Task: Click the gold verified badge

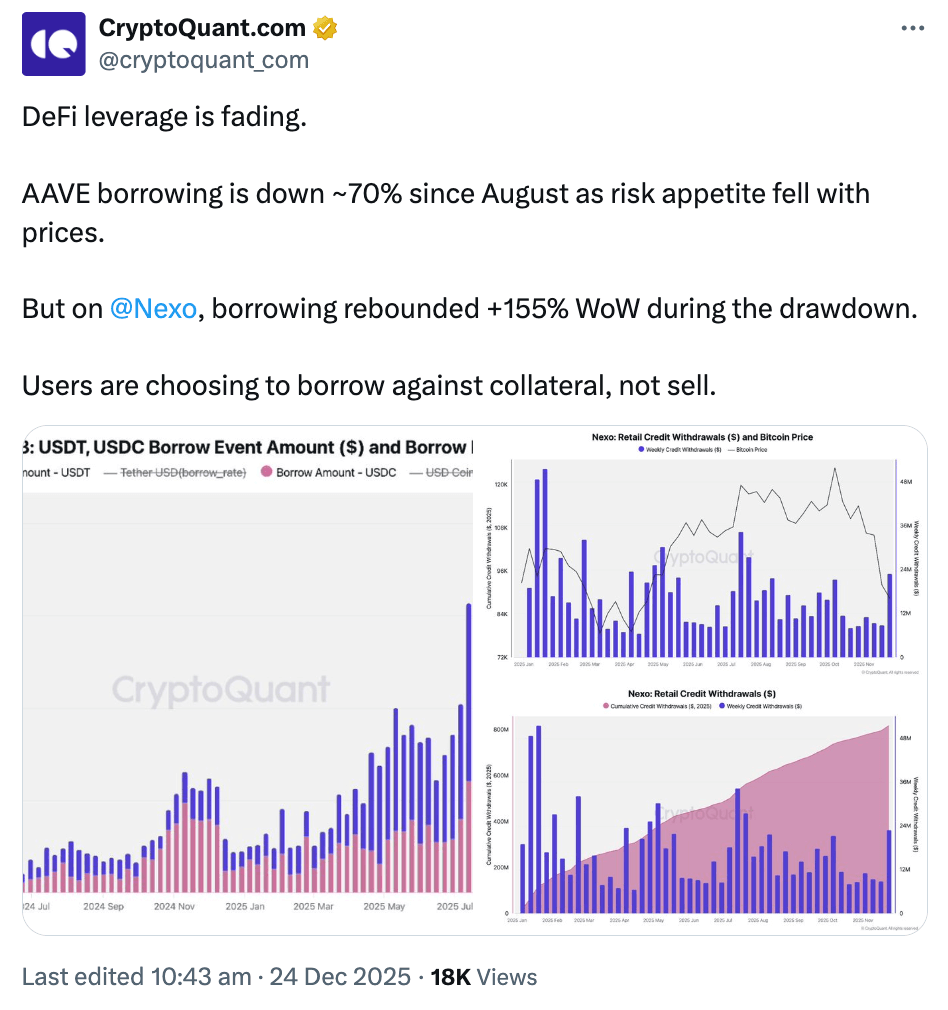Action: [324, 29]
